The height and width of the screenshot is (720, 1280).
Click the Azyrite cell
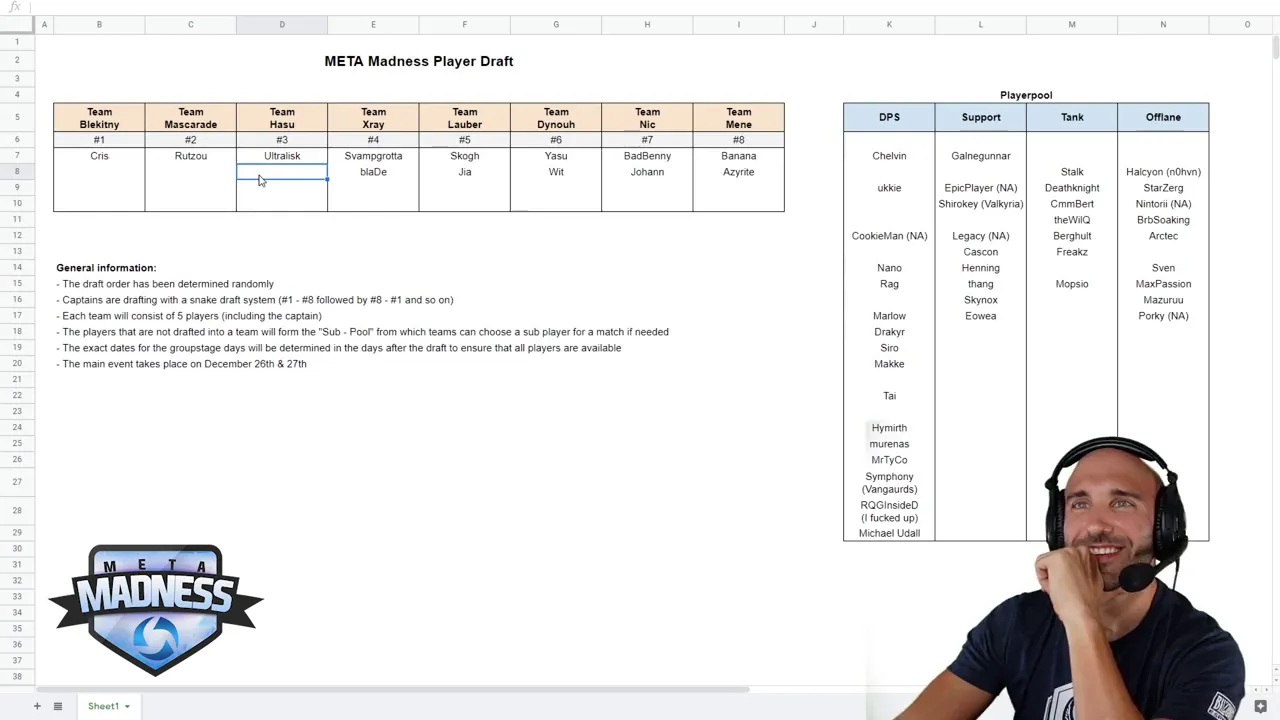tap(739, 172)
